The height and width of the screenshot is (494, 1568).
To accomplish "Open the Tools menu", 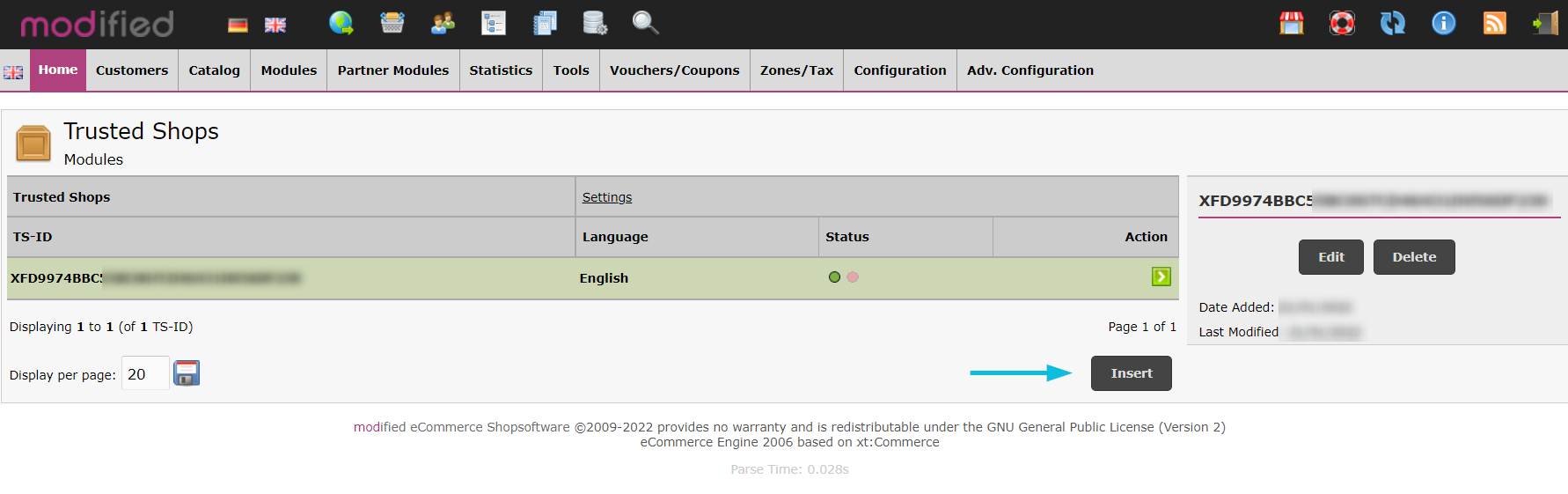I will (x=571, y=70).
